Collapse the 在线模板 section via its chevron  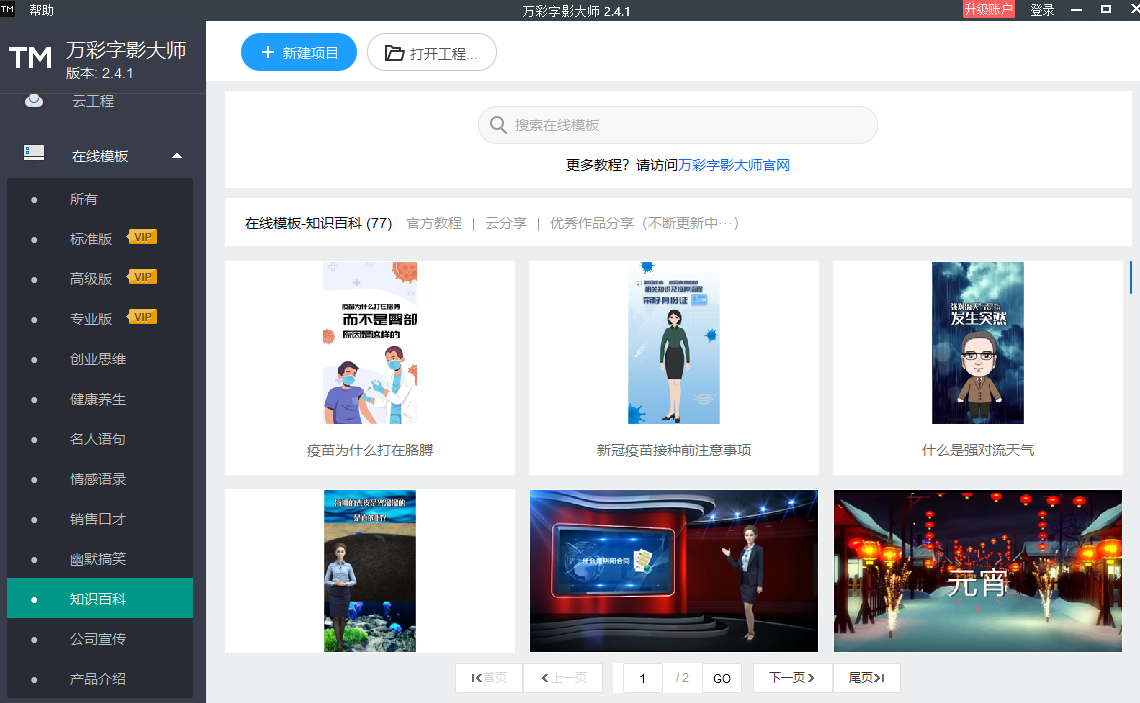177,155
